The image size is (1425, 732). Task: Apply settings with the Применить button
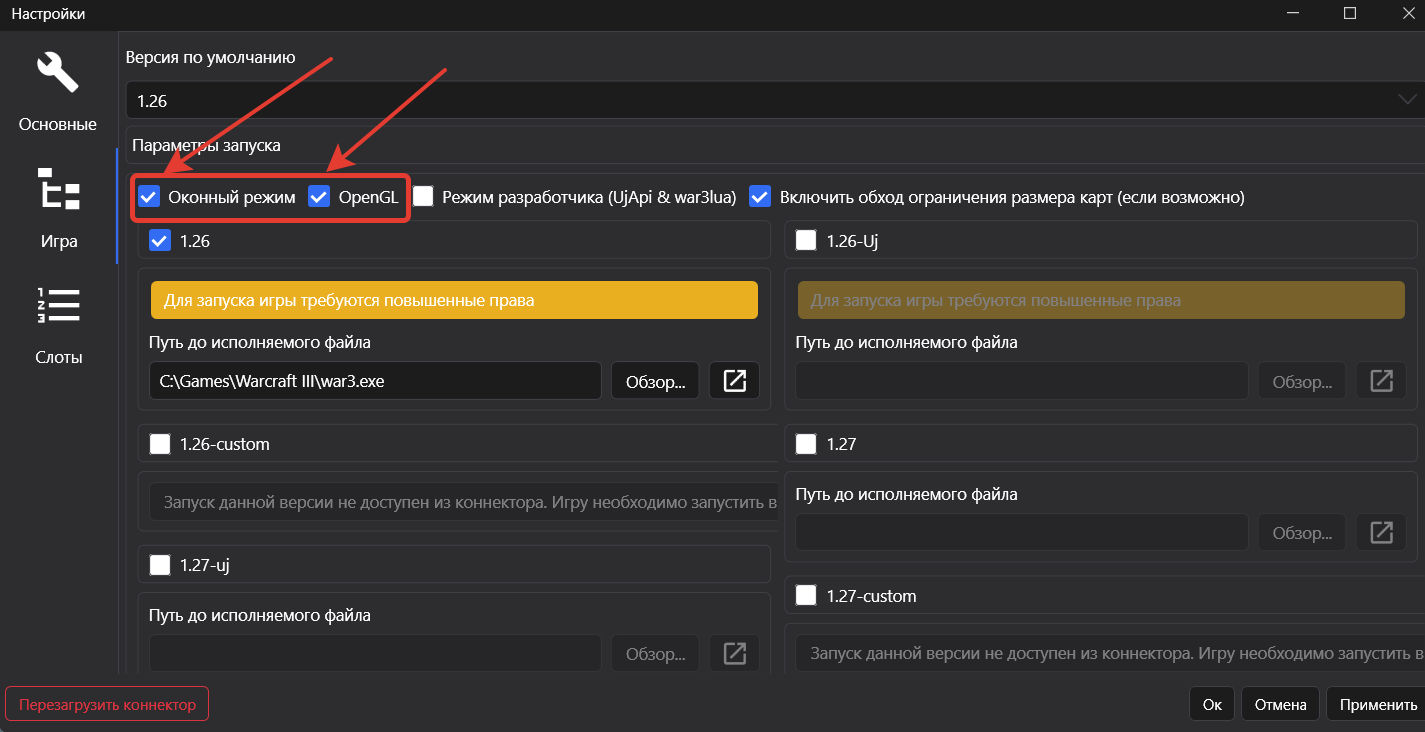pyautogui.click(x=1376, y=704)
